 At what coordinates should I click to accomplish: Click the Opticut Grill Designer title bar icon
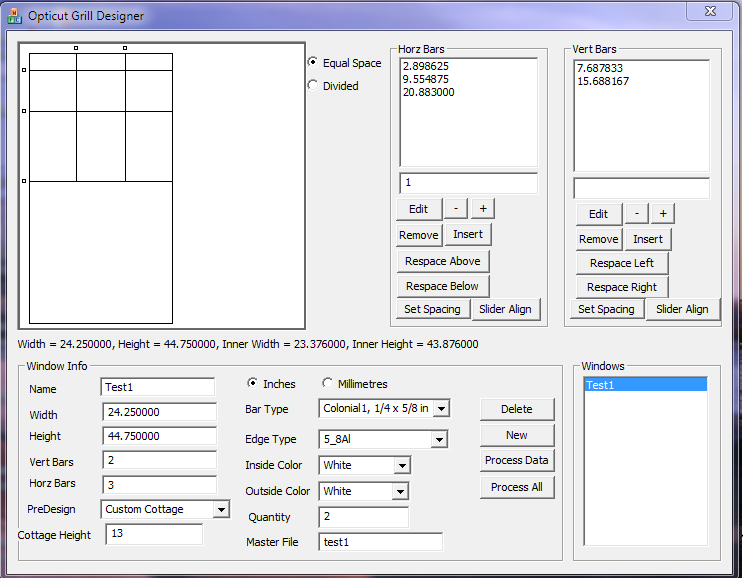click(15, 16)
